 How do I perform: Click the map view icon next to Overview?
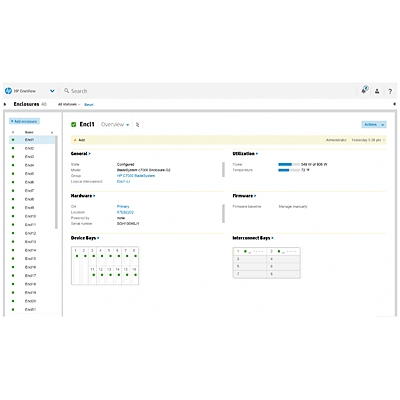tap(137, 125)
